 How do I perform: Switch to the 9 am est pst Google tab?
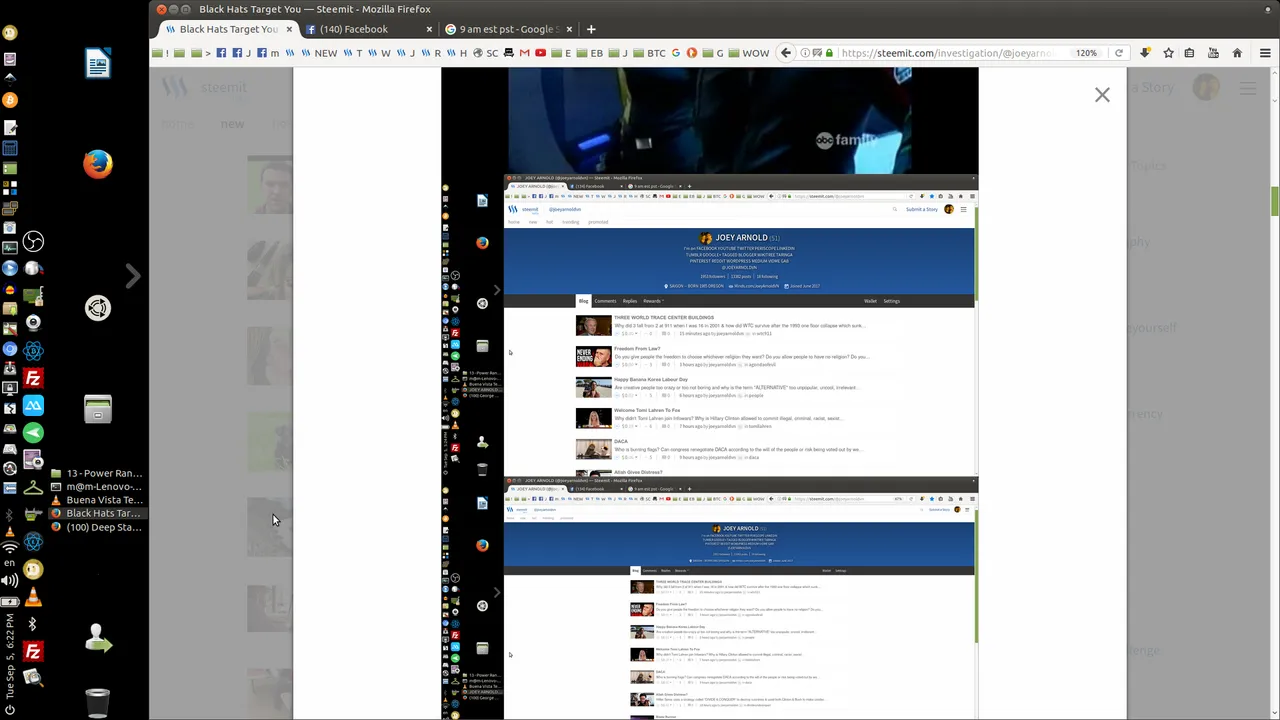tap(509, 29)
